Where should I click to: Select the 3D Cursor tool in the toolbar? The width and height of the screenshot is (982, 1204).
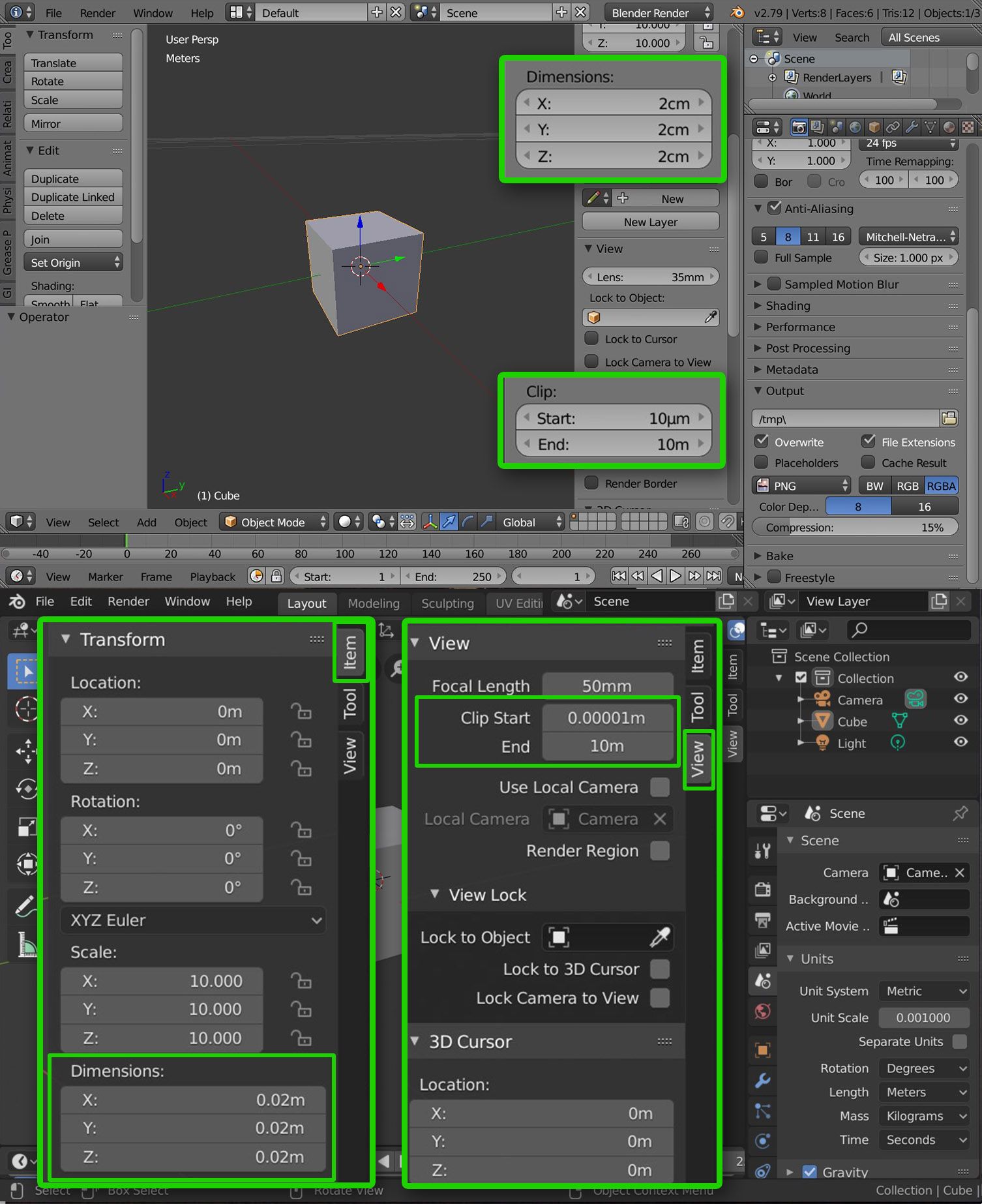point(26,709)
